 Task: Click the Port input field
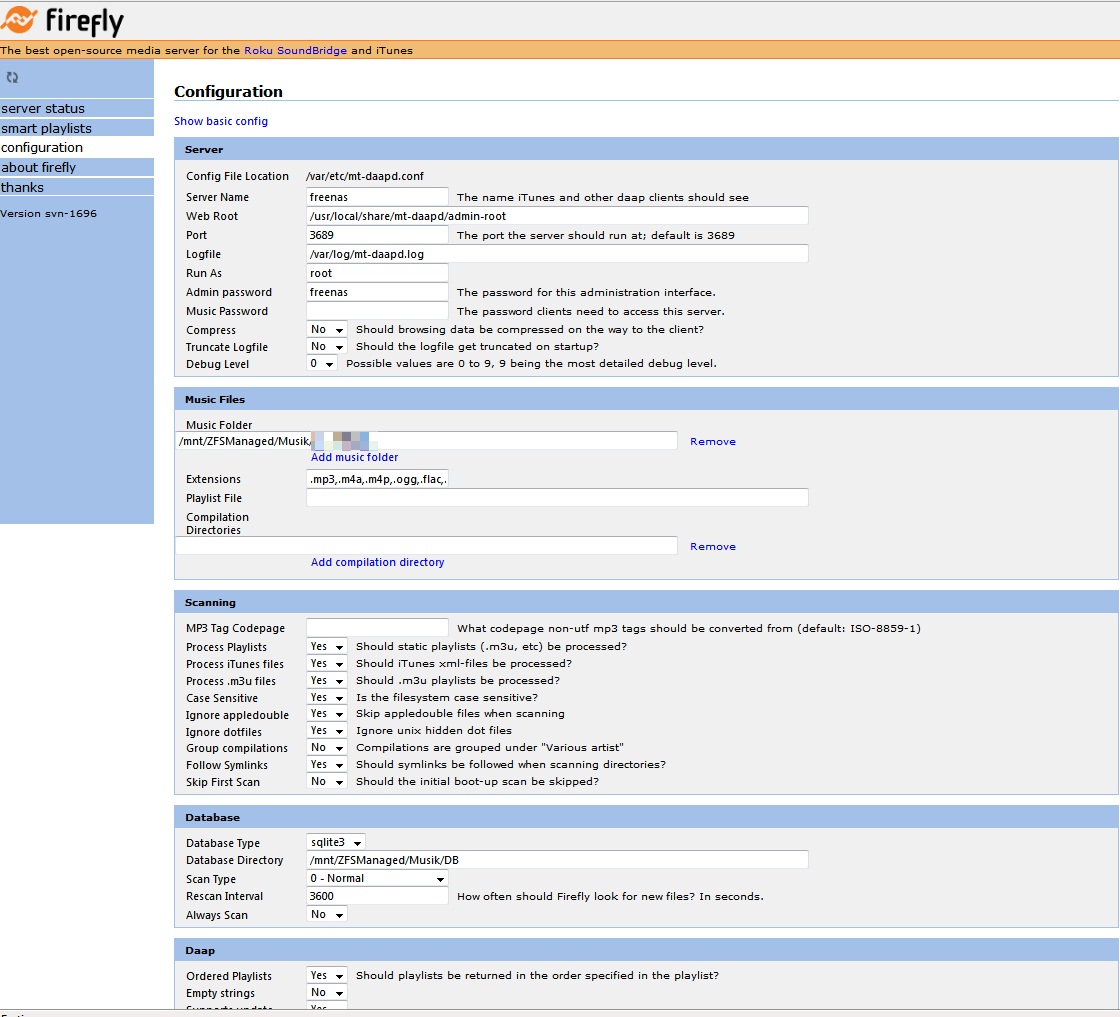[x=377, y=235]
